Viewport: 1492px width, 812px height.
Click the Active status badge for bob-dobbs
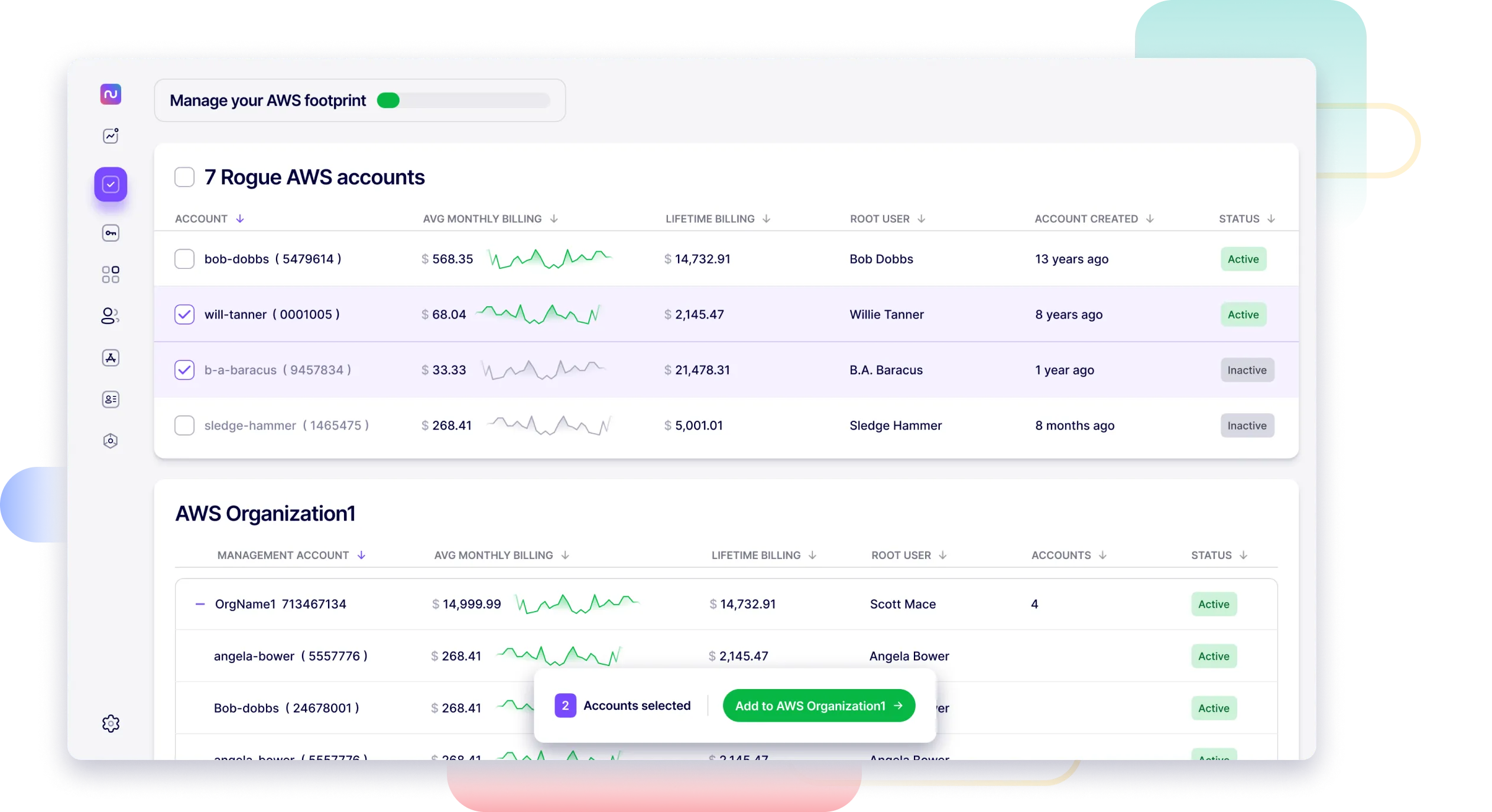point(1243,258)
